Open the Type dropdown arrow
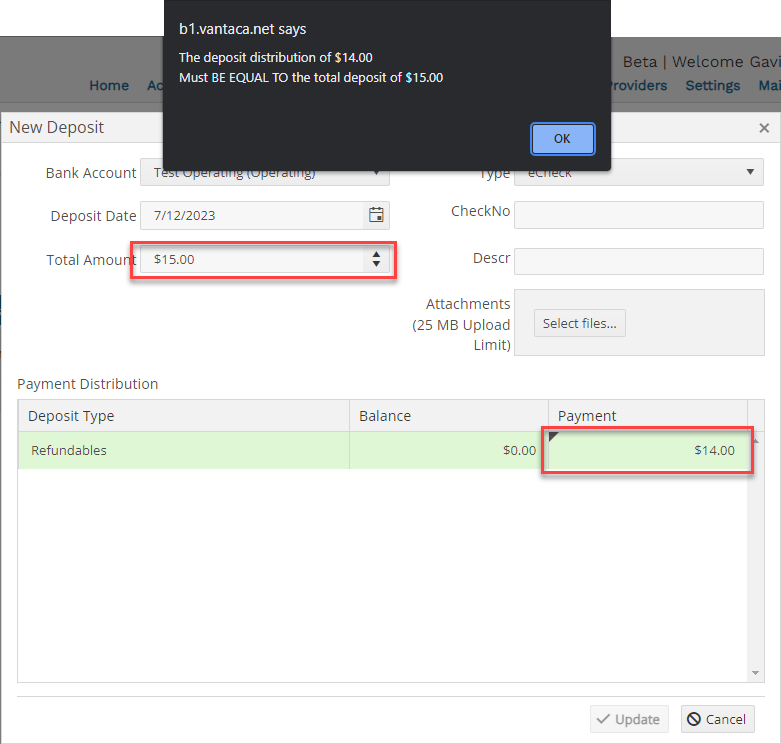Viewport: 781px width, 744px height. click(750, 172)
